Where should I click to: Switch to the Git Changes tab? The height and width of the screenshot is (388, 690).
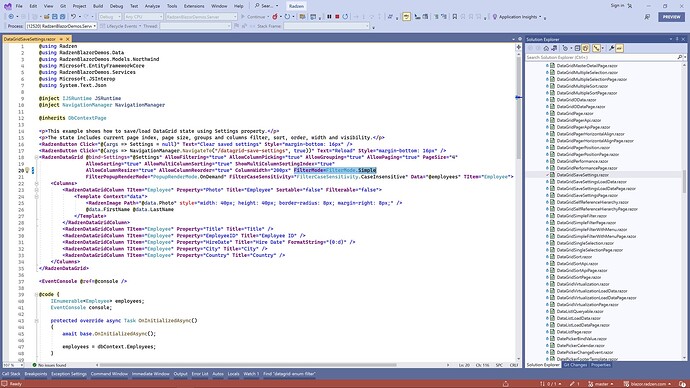coord(575,365)
